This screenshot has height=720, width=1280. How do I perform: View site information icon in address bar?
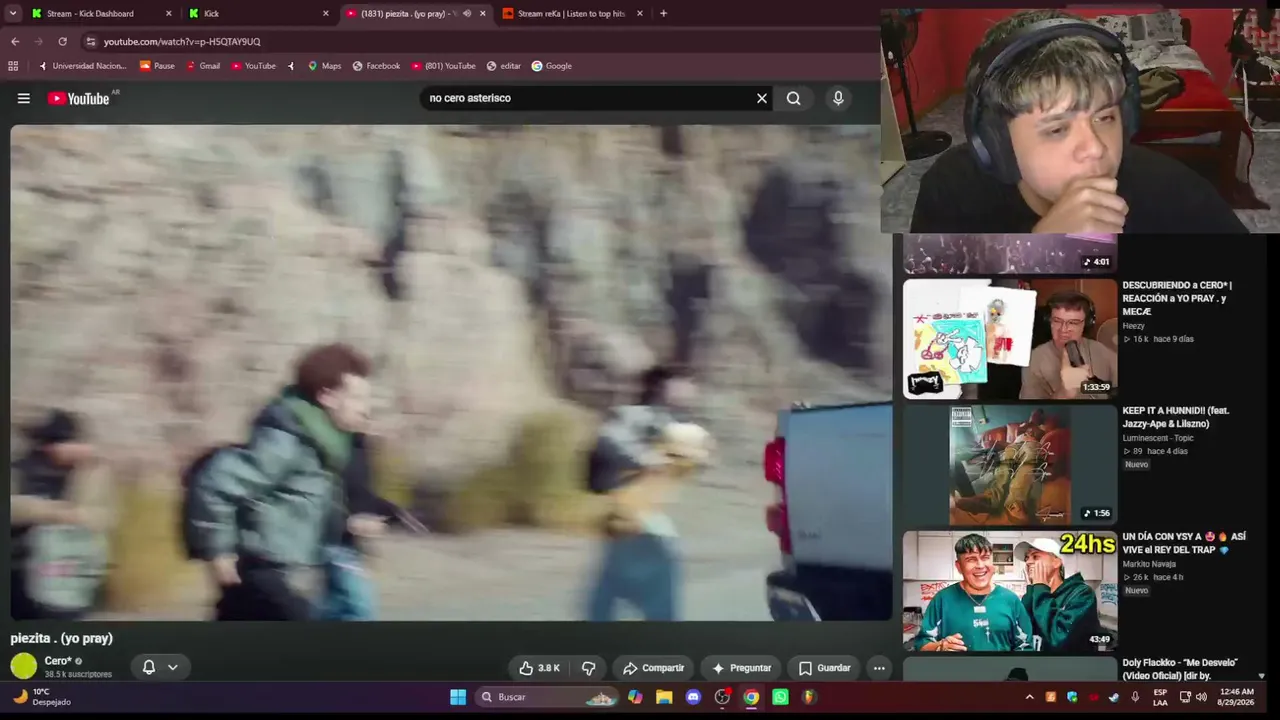pos(91,41)
